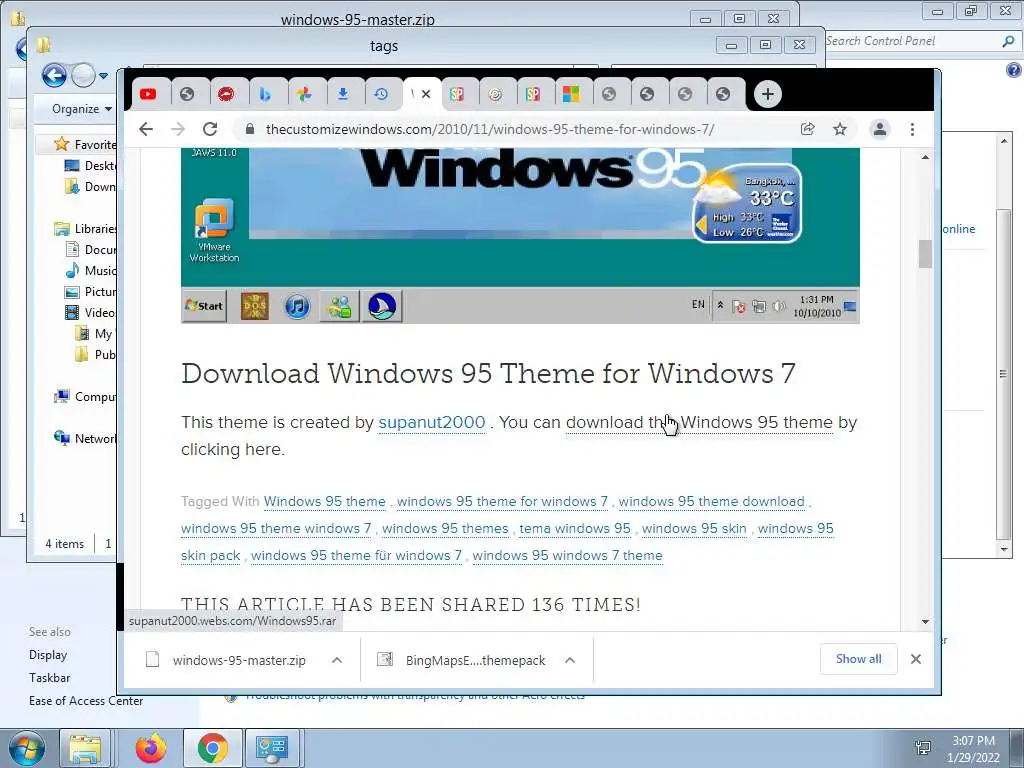Bookmark this page with star icon
Image resolution: width=1024 pixels, height=768 pixels.
click(840, 129)
